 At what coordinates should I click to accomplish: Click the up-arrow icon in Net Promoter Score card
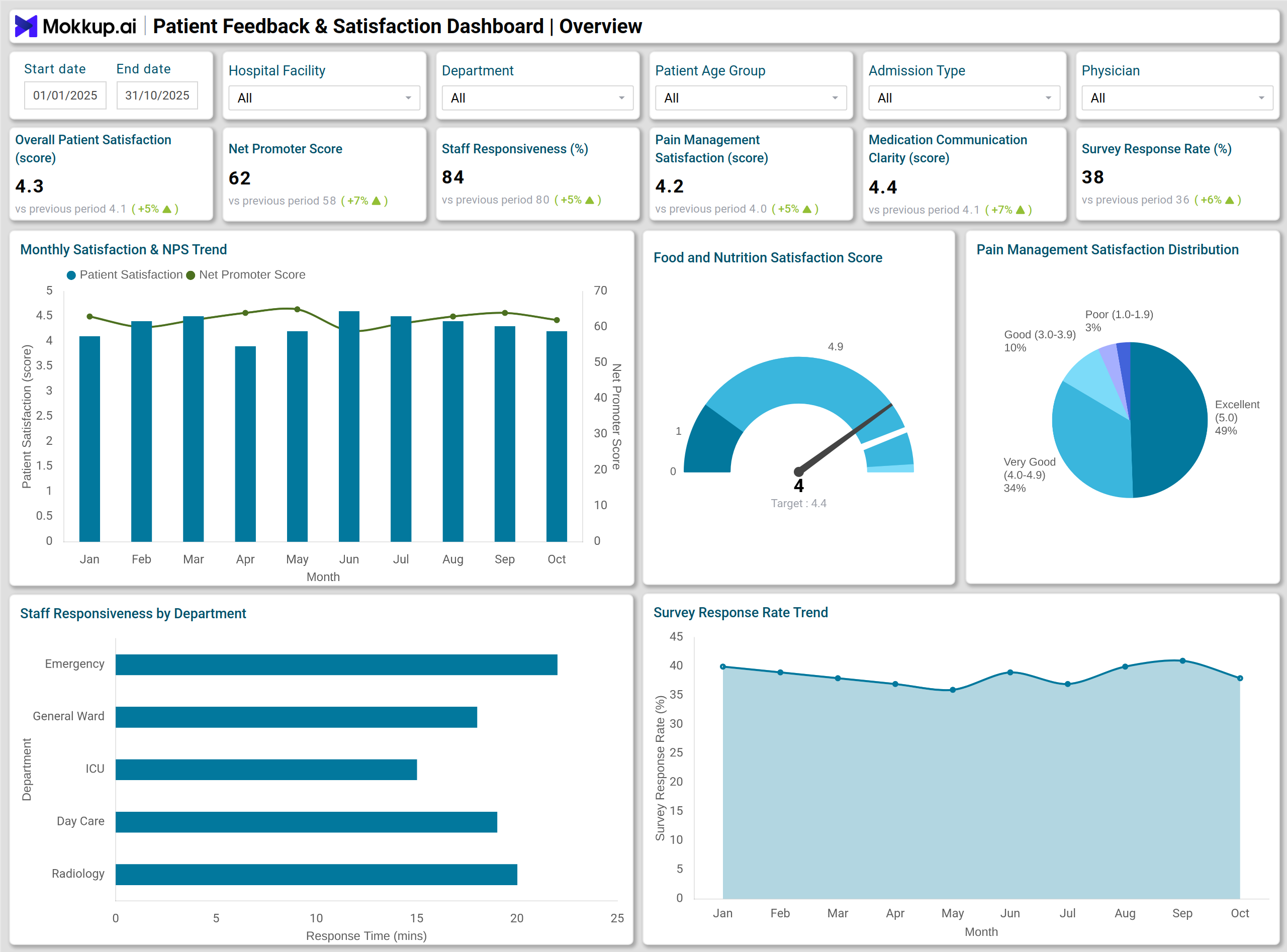[x=377, y=201]
